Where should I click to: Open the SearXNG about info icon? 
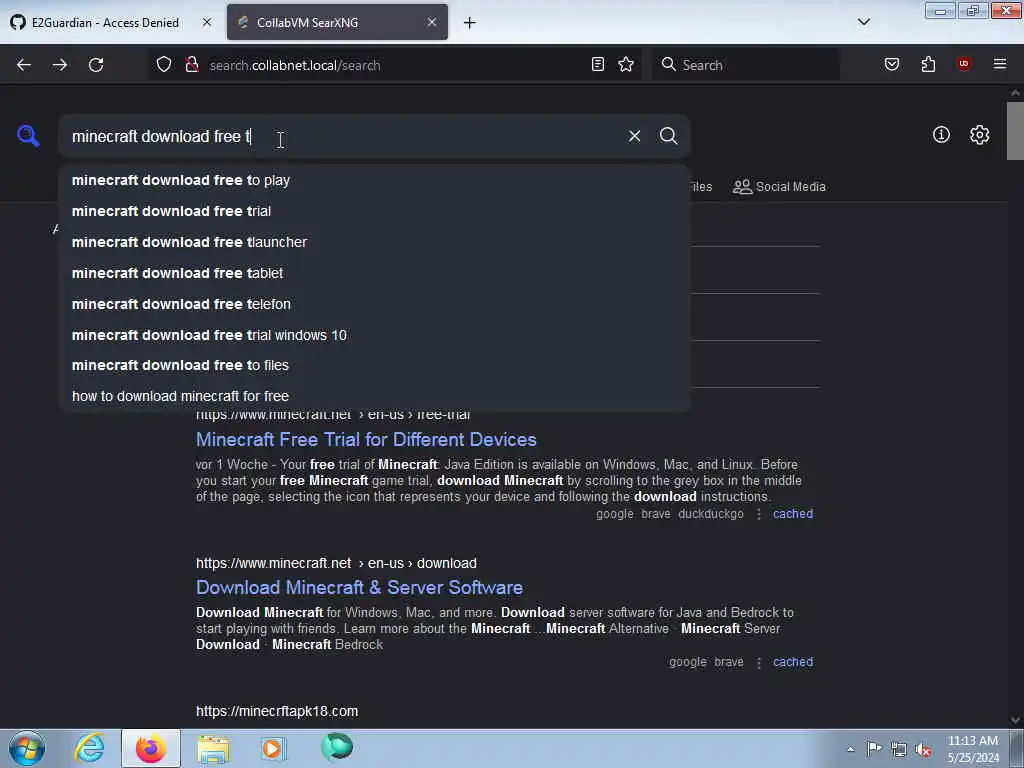point(940,135)
